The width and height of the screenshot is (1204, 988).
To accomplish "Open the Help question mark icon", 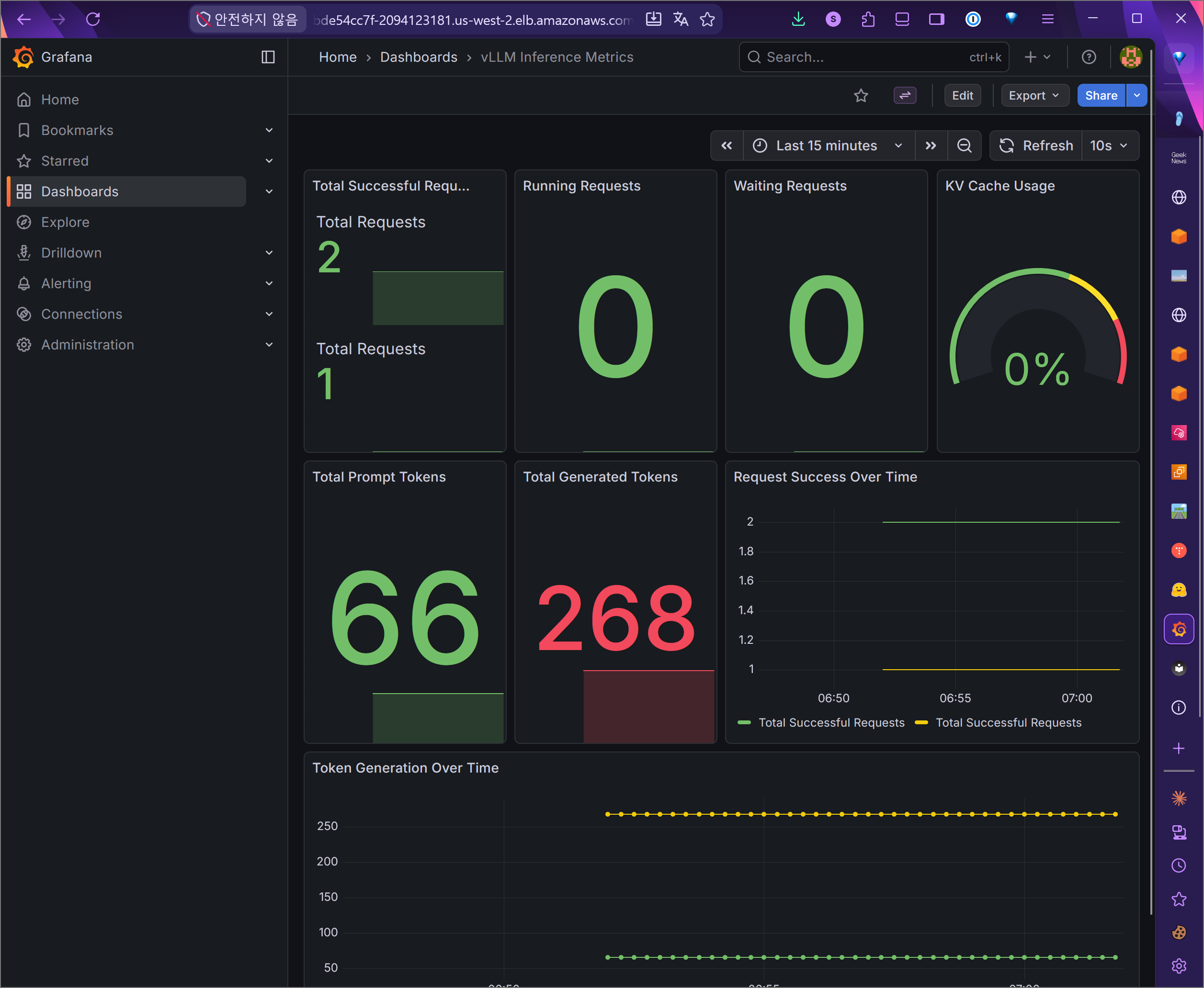I will (x=1089, y=57).
